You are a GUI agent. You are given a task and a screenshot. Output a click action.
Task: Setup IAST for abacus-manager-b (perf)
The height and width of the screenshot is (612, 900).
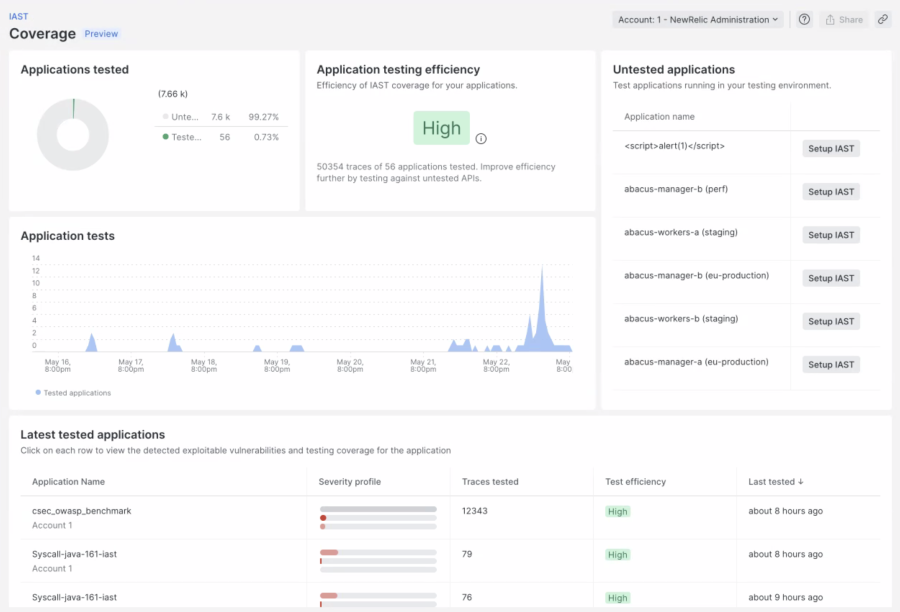[831, 192]
